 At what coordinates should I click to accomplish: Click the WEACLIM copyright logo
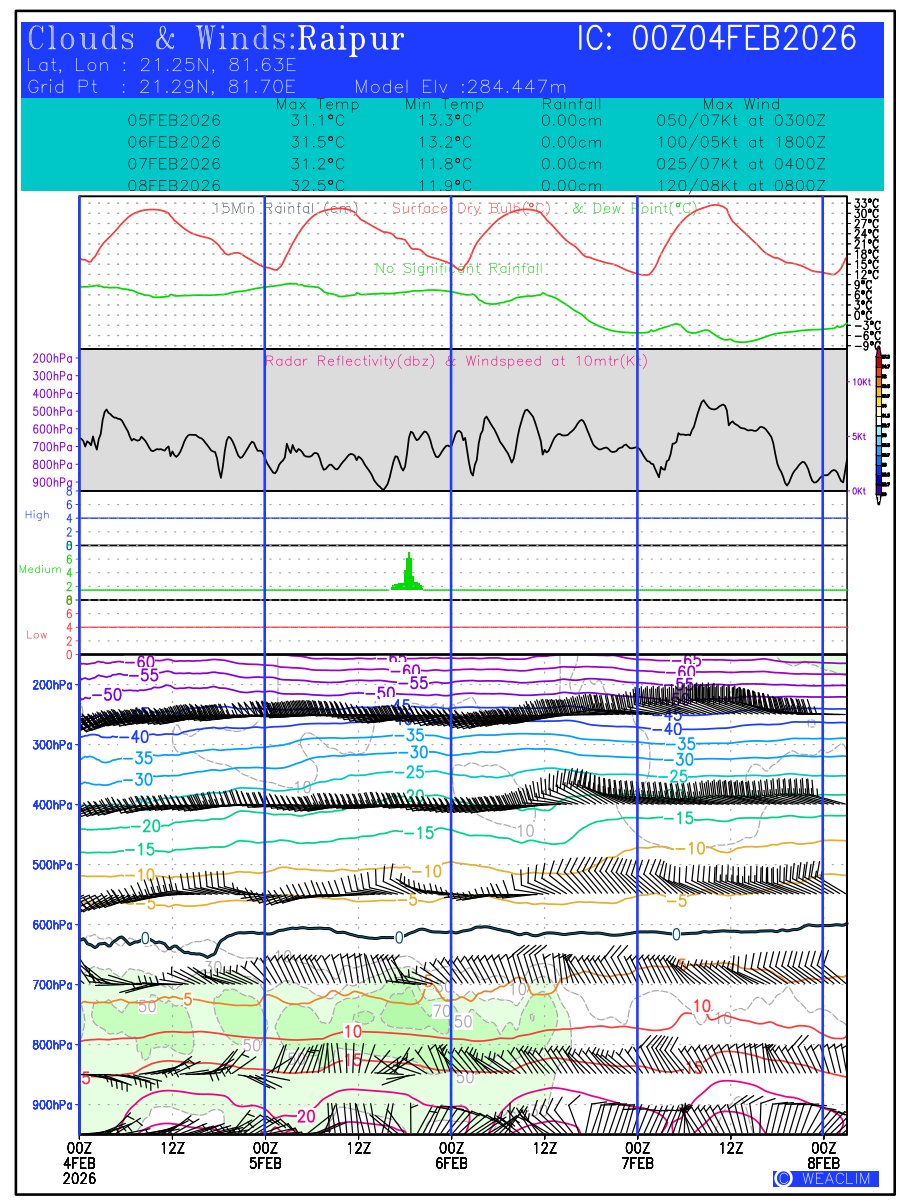coord(825,1178)
